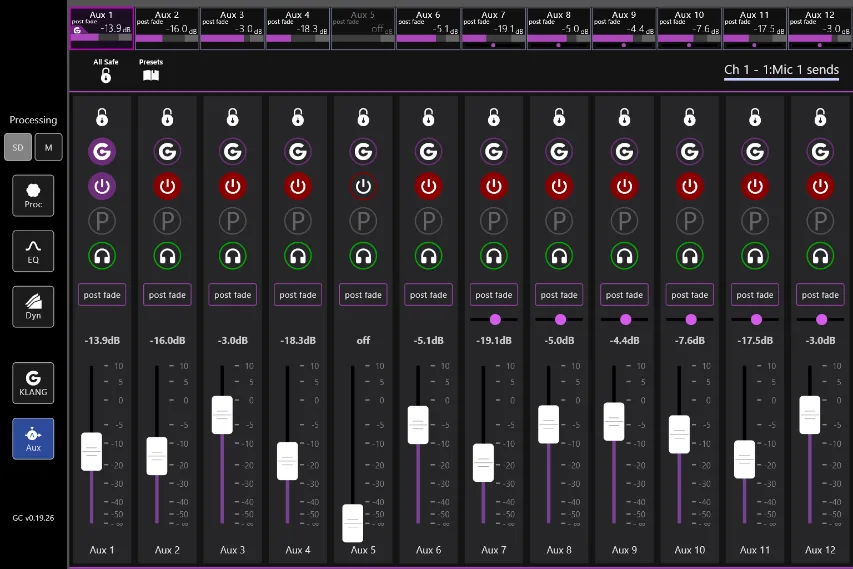853x569 pixels.
Task: Click the P button on Aux 11
Action: click(755, 221)
